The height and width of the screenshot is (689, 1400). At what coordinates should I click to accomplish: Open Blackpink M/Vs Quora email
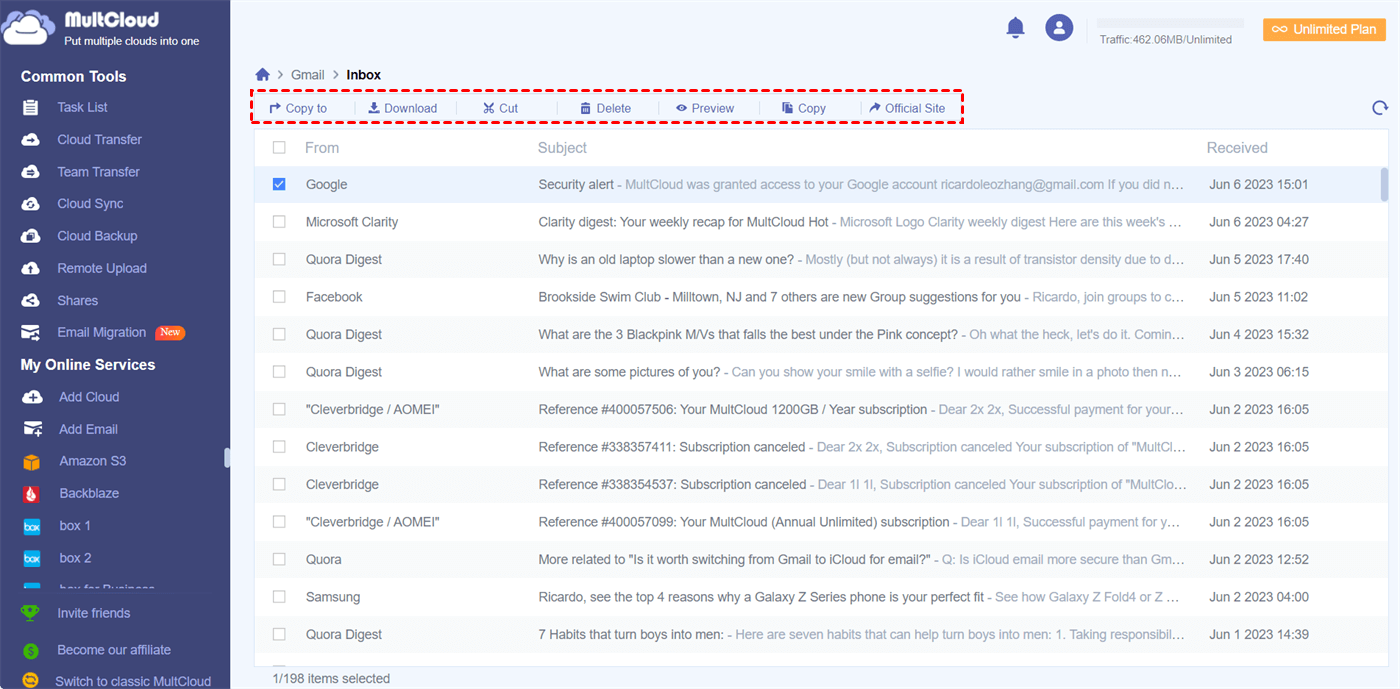click(748, 334)
